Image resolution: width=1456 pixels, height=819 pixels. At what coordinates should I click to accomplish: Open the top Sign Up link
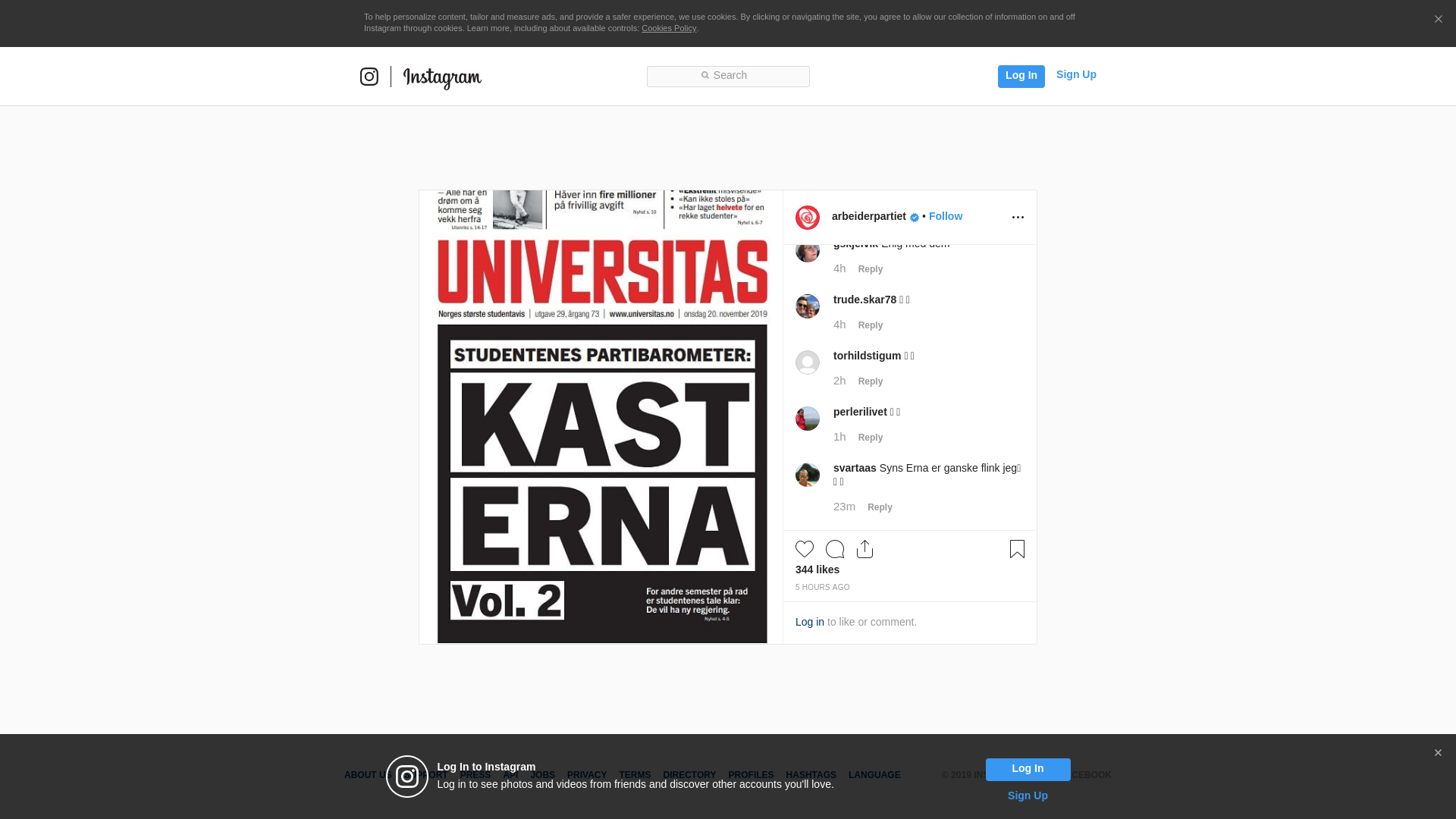(x=1075, y=74)
